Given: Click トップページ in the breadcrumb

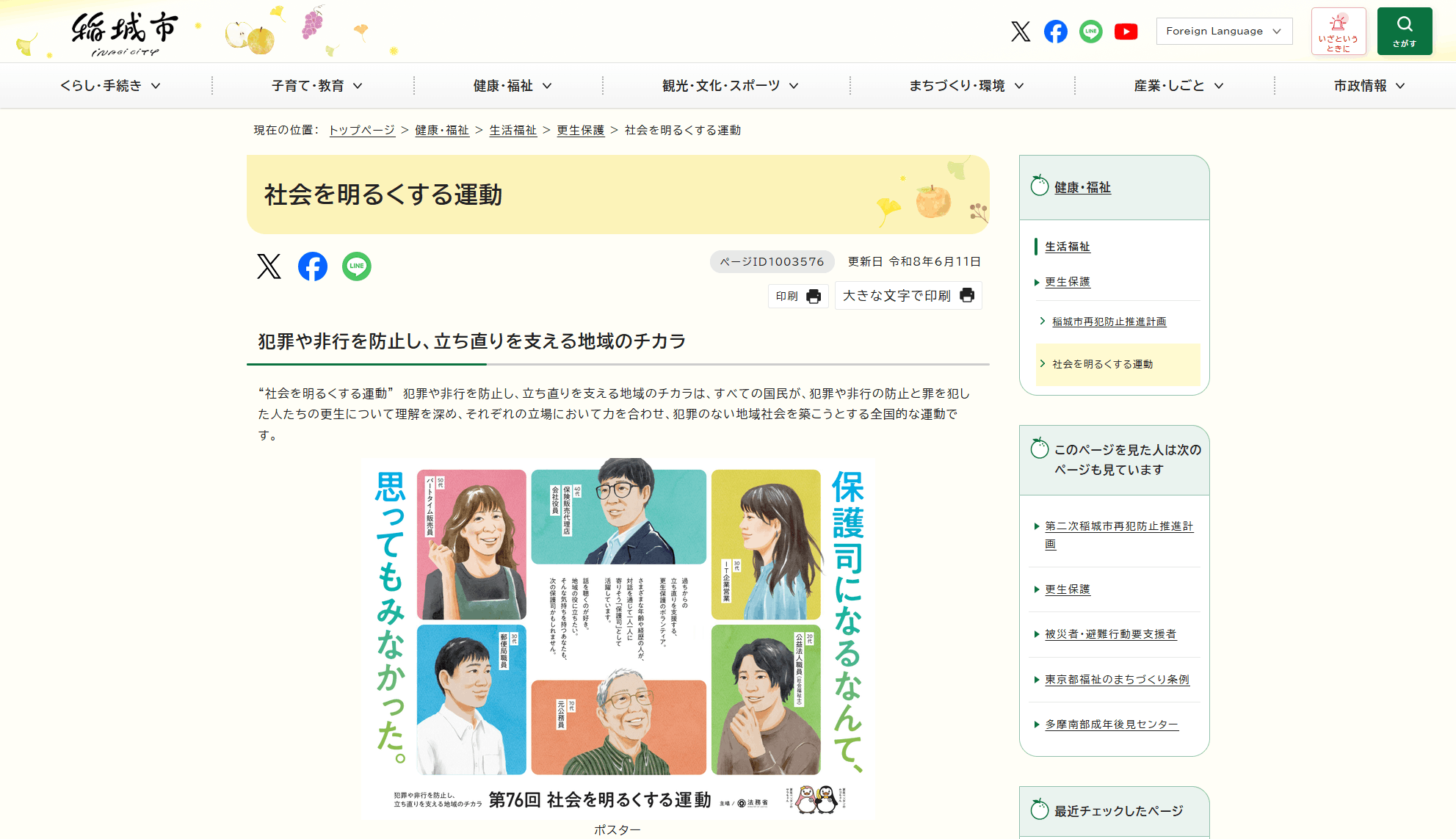Looking at the screenshot, I should [362, 130].
